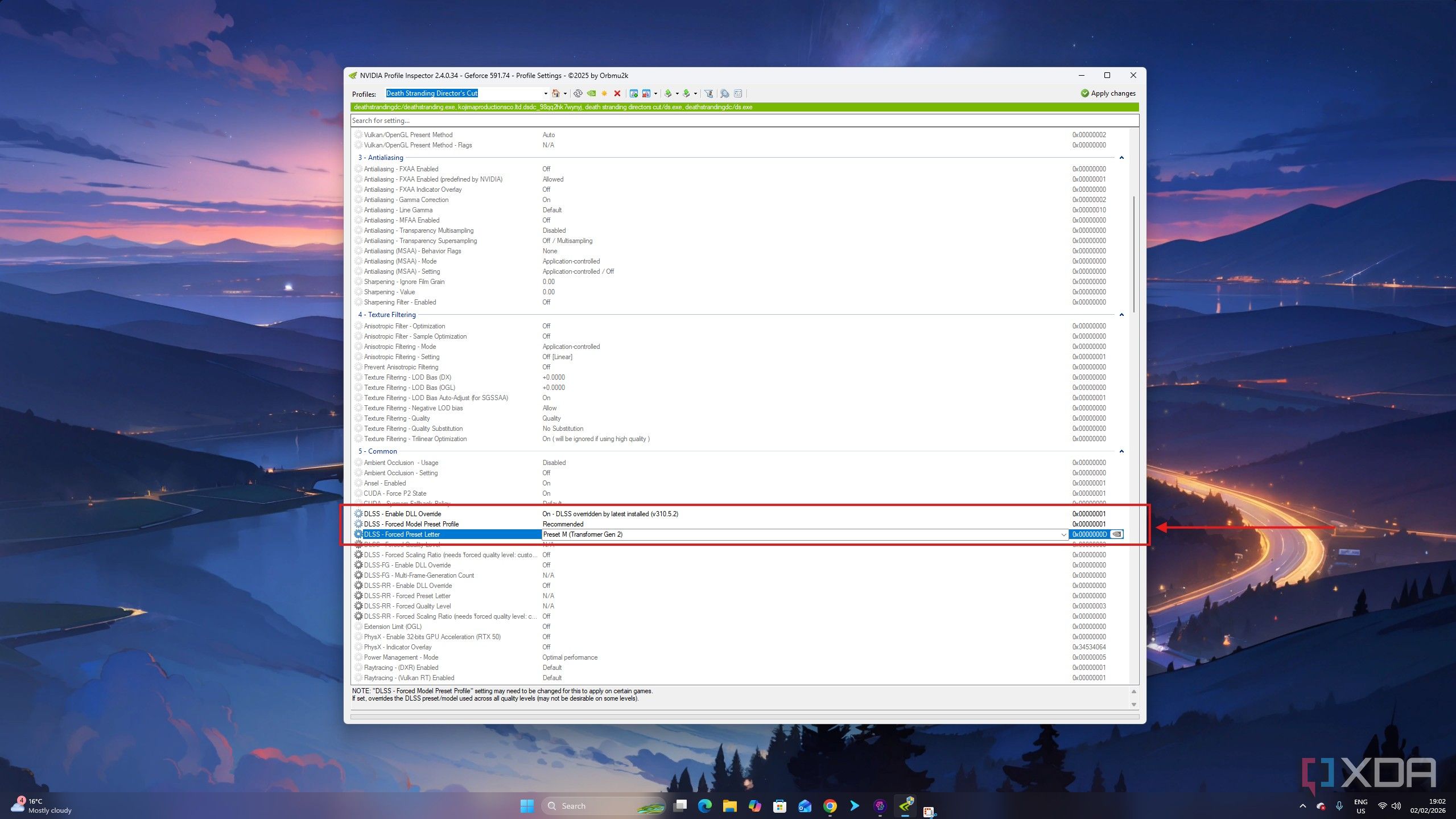Viewport: 1456px width, 819px height.
Task: Open the Profiles dropdown list
Action: click(546, 93)
